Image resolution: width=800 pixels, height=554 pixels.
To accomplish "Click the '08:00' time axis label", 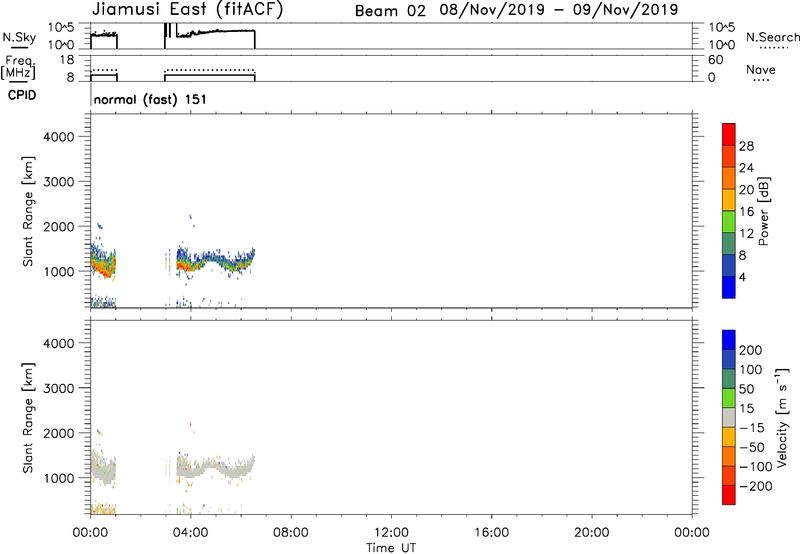I will (291, 533).
